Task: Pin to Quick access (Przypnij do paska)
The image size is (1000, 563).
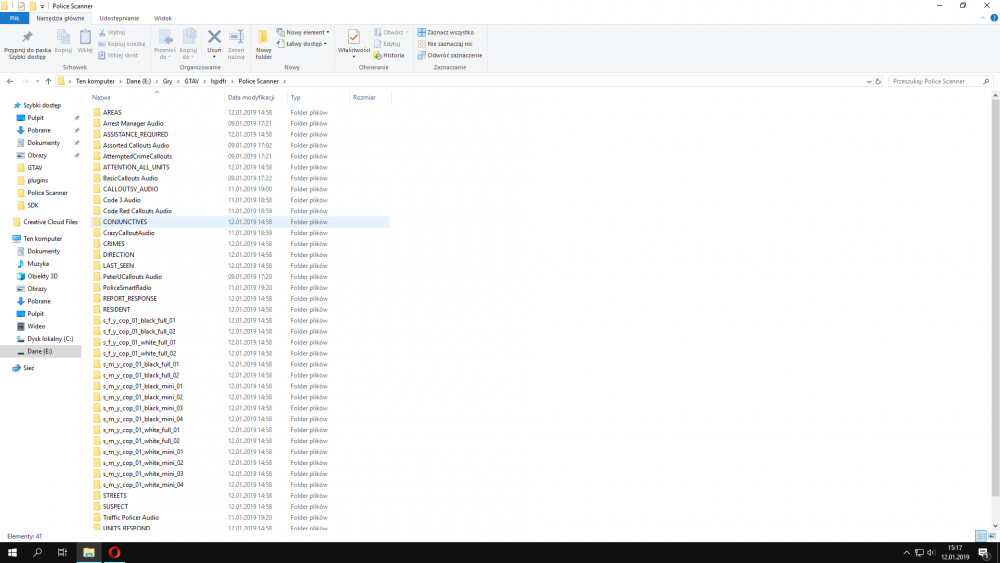Action: point(27,44)
